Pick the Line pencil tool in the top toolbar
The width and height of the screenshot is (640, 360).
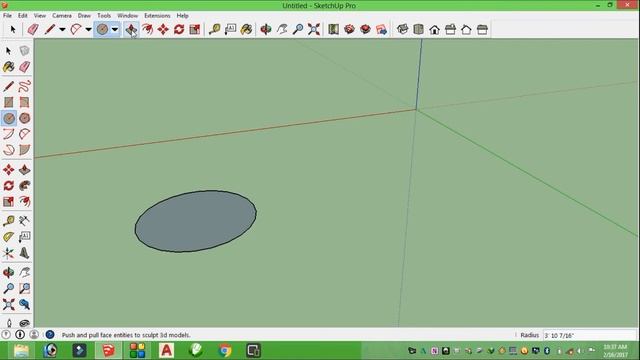pyautogui.click(x=50, y=29)
